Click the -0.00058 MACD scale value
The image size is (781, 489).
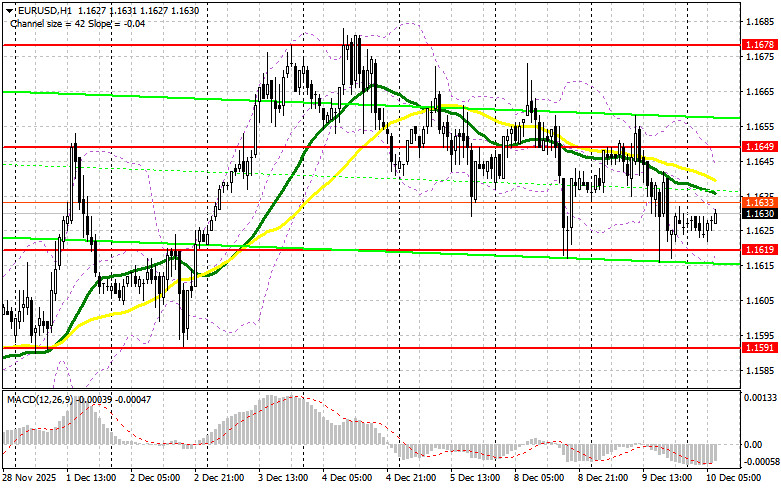click(x=760, y=462)
